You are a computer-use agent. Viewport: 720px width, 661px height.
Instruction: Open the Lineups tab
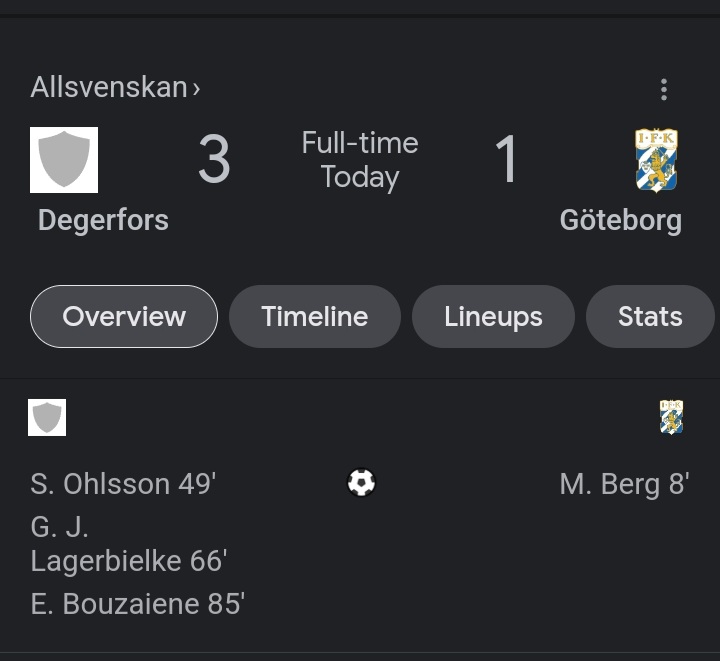tap(493, 316)
